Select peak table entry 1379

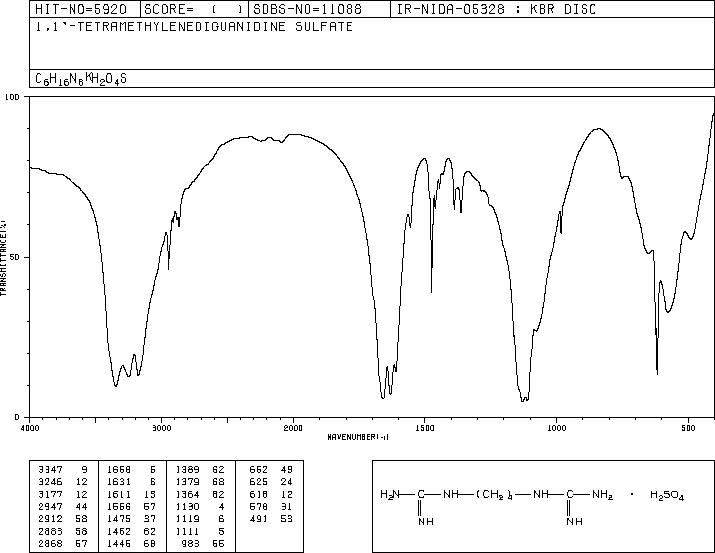(187, 482)
